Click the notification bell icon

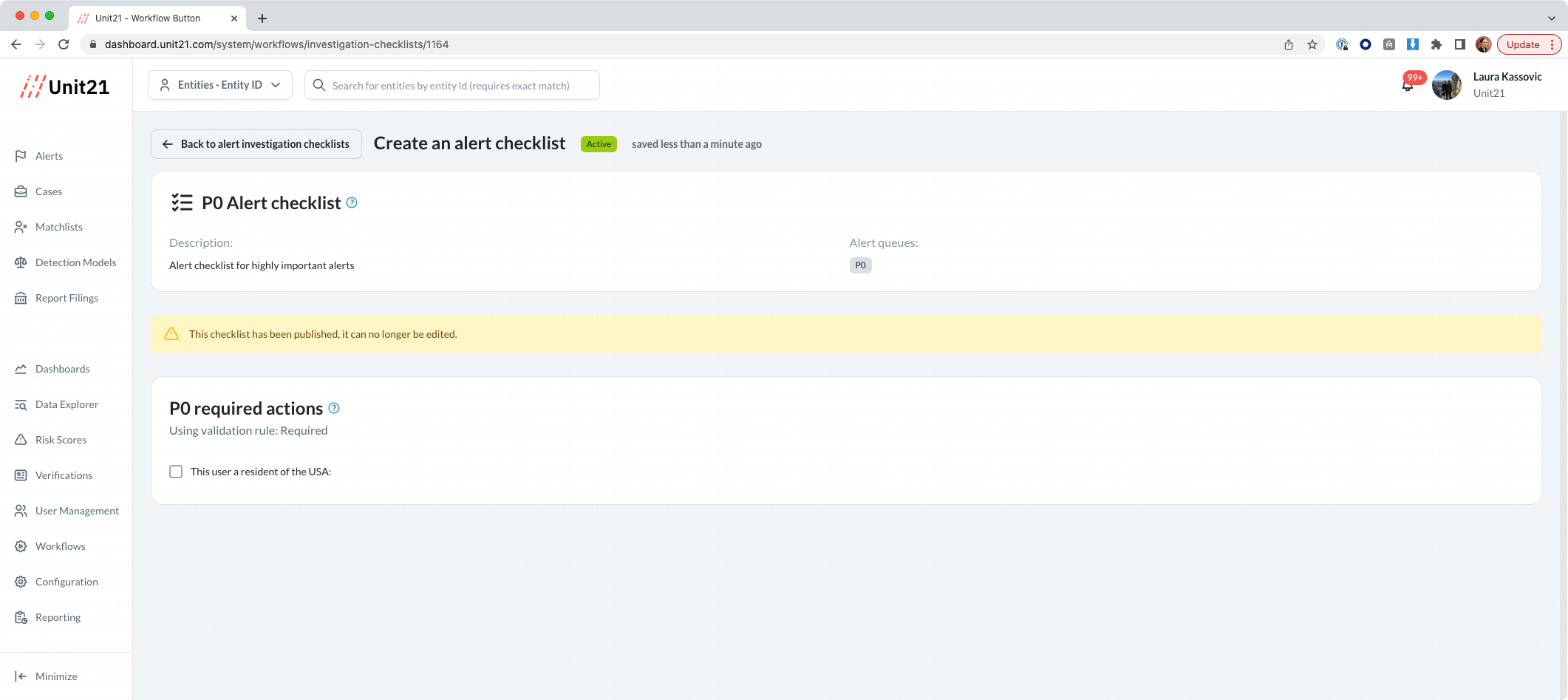point(1408,86)
